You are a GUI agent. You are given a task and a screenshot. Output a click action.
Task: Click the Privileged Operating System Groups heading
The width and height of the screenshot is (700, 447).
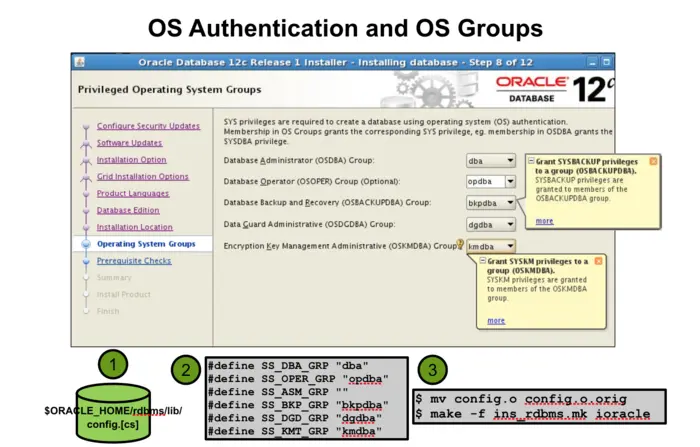169,89
